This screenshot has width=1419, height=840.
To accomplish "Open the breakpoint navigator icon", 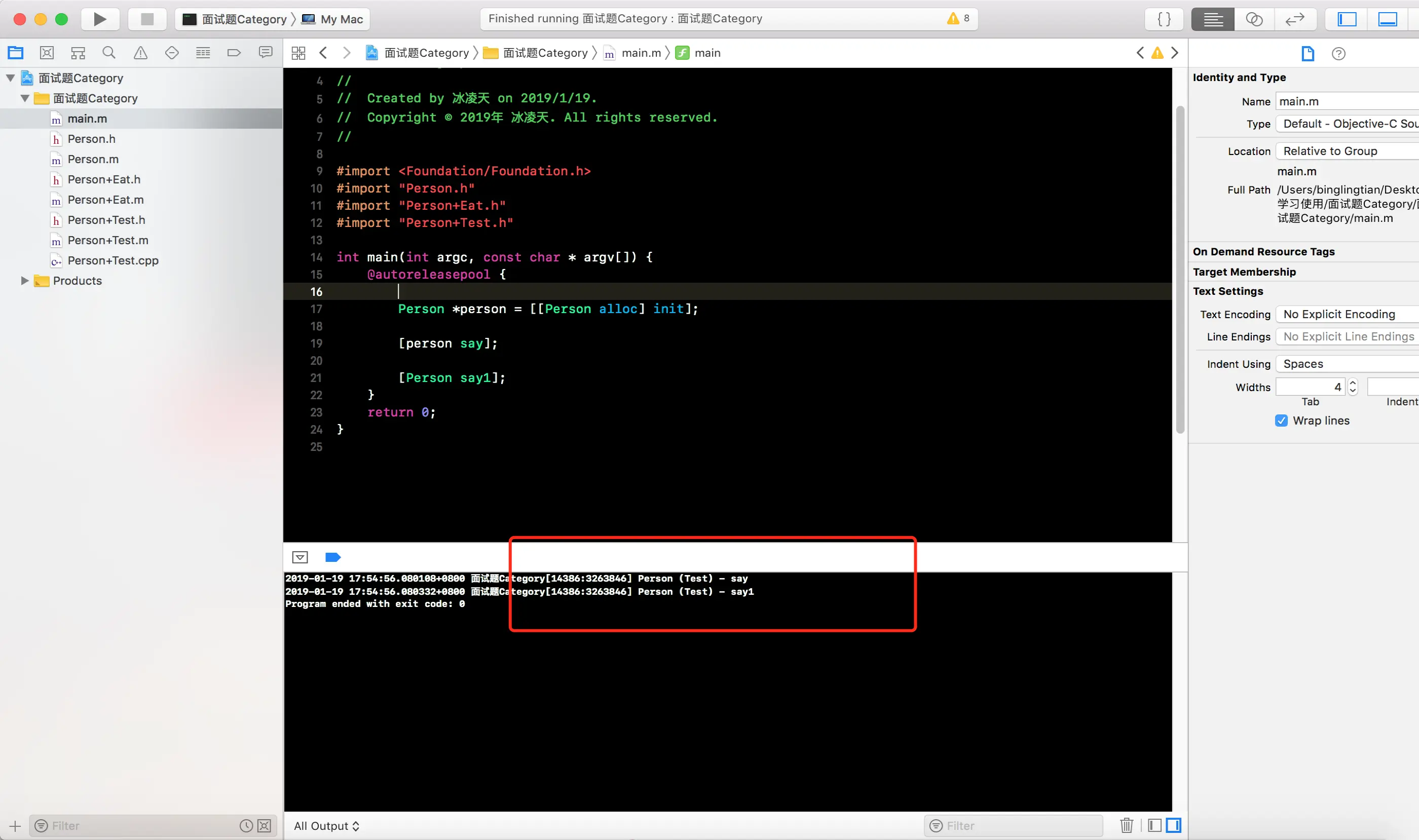I will 234,53.
